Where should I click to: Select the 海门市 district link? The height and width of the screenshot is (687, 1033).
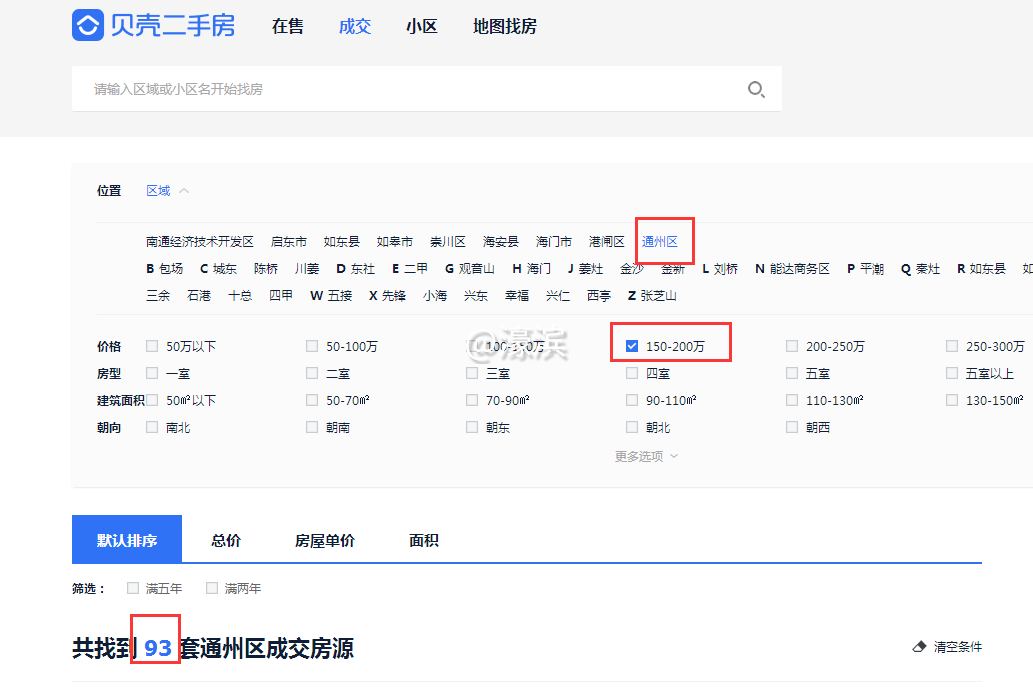point(552,241)
